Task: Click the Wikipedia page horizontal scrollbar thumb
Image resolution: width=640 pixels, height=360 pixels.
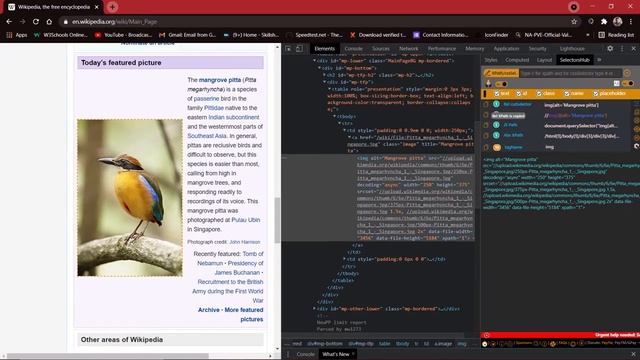Action: tap(108, 356)
